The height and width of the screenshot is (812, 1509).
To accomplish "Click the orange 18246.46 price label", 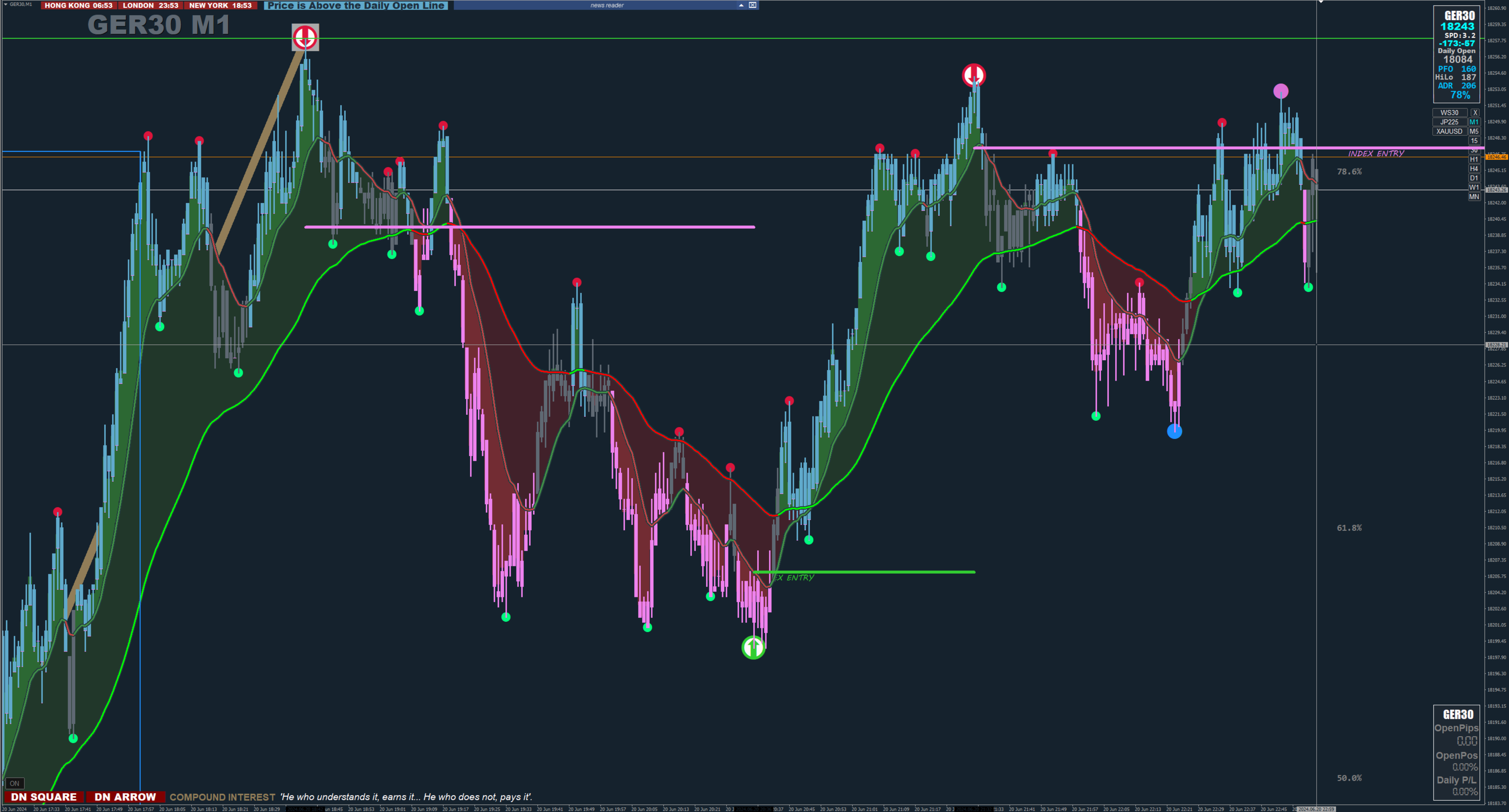I will coord(1496,157).
